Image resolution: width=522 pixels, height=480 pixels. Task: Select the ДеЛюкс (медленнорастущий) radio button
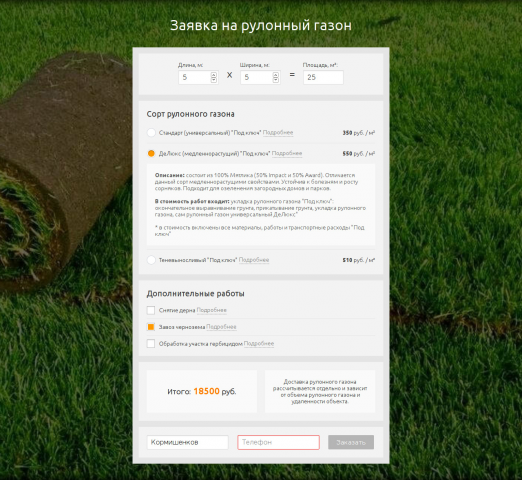[x=151, y=153]
